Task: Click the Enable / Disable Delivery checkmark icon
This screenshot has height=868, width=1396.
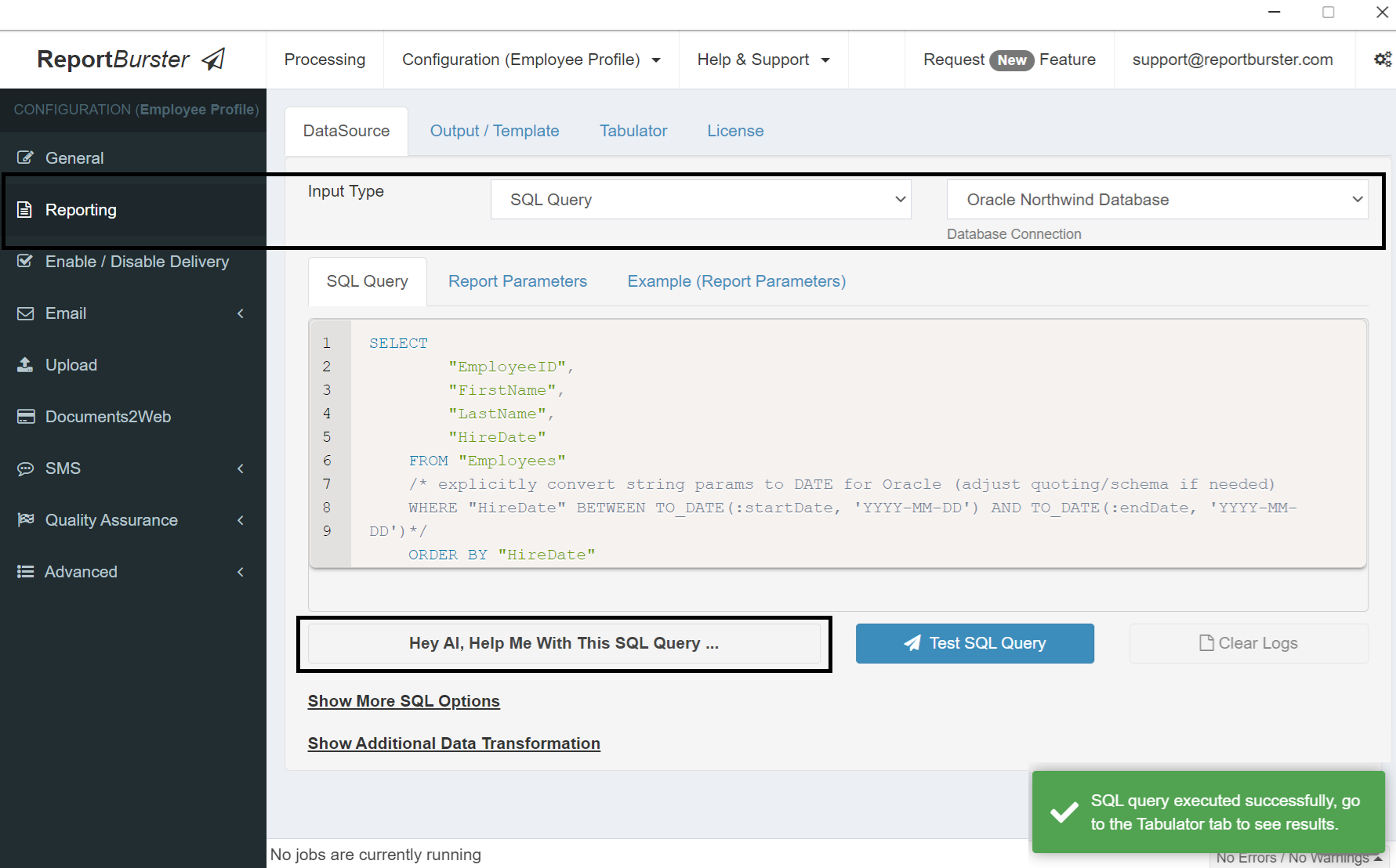Action: click(x=24, y=261)
